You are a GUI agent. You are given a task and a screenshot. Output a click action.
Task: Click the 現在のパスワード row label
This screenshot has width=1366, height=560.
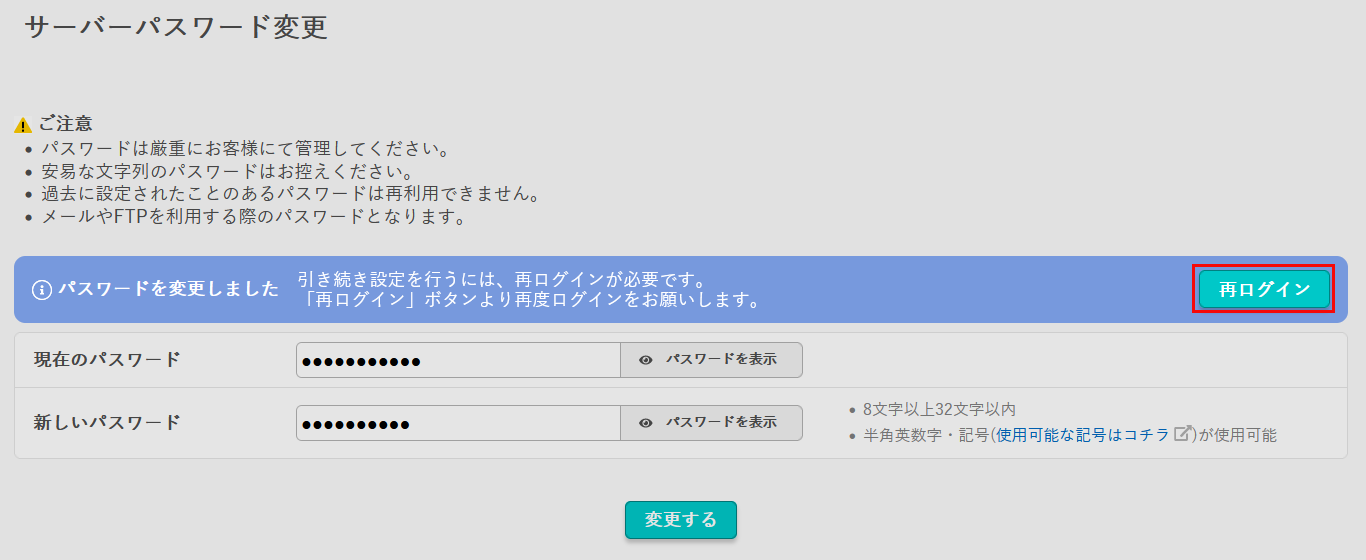(107, 360)
